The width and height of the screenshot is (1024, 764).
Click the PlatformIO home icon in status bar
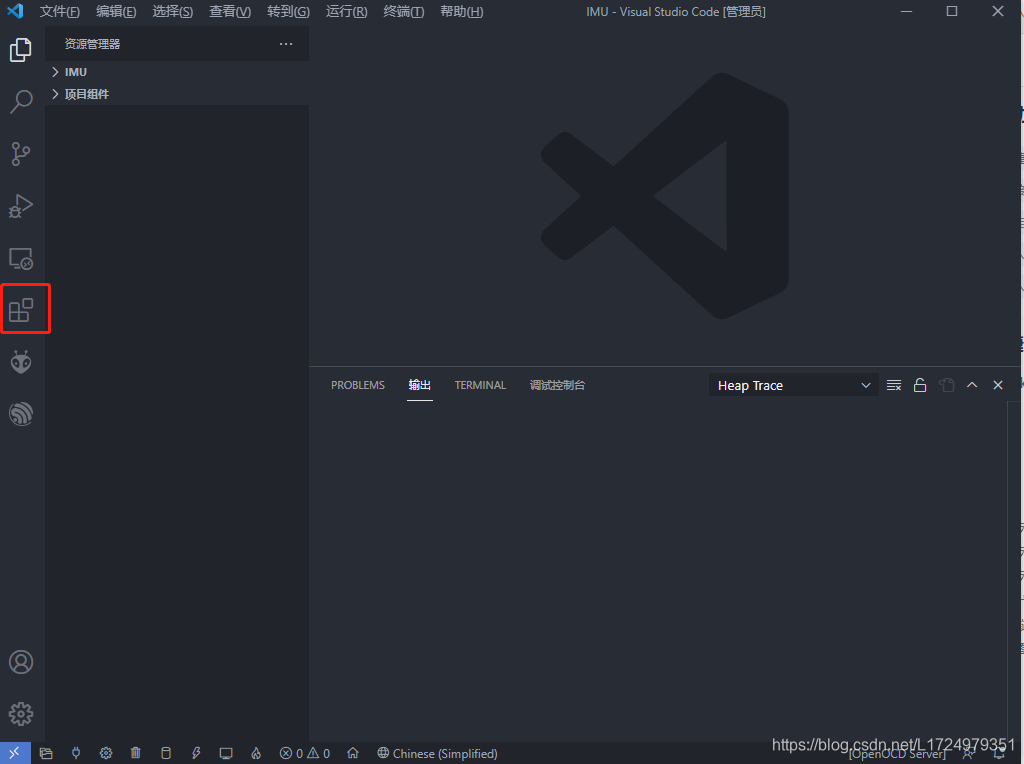click(x=353, y=753)
